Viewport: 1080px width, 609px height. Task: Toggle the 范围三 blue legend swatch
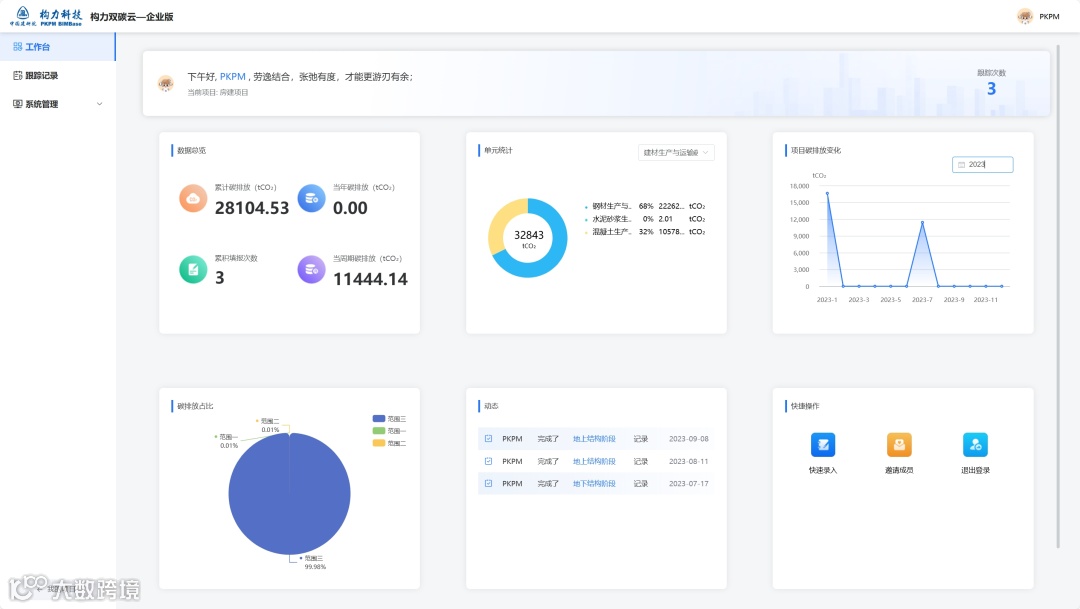[x=379, y=419]
